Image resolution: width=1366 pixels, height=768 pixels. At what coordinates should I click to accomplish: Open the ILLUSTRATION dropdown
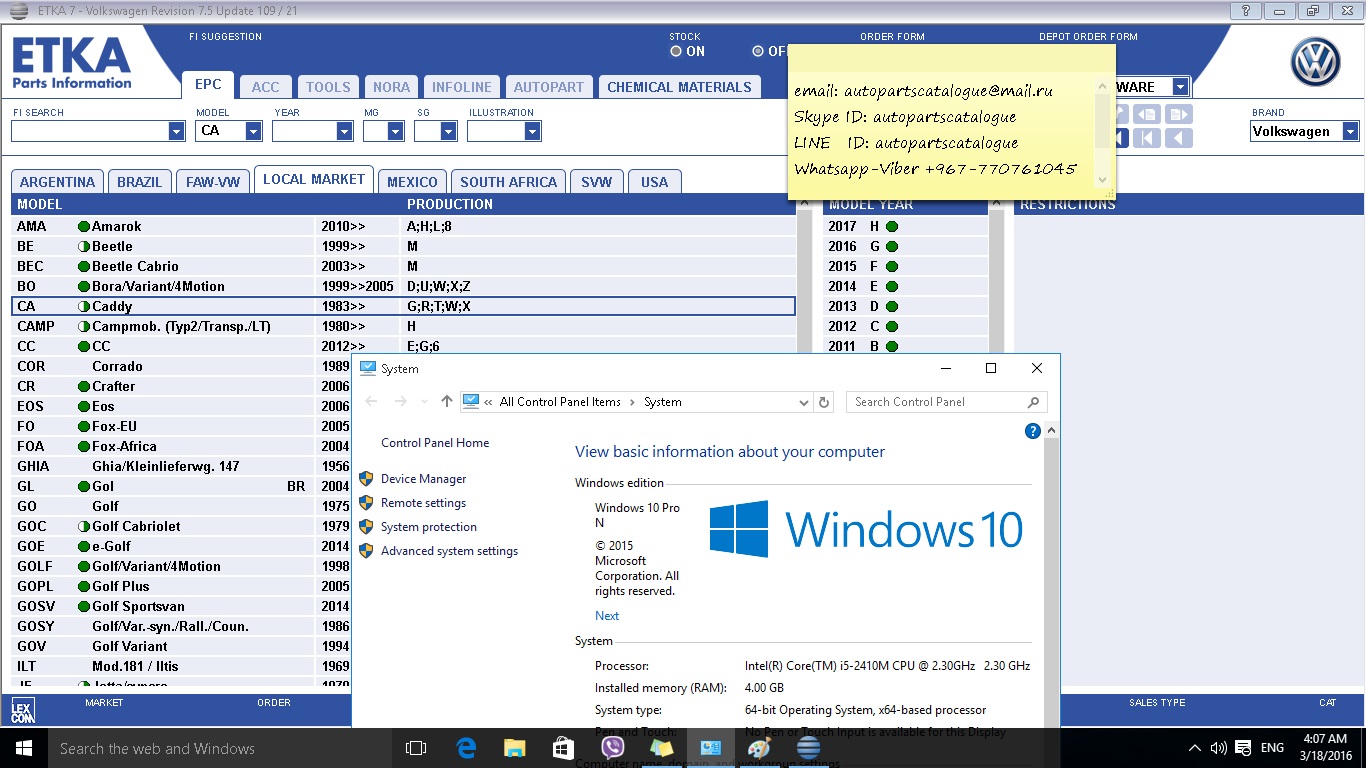[533, 131]
